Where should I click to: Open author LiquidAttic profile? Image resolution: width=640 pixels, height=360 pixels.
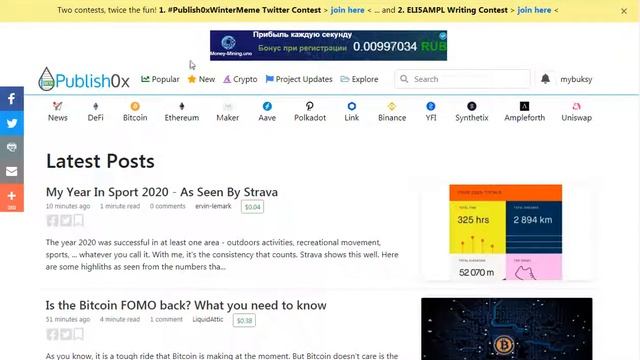pyautogui.click(x=208, y=319)
